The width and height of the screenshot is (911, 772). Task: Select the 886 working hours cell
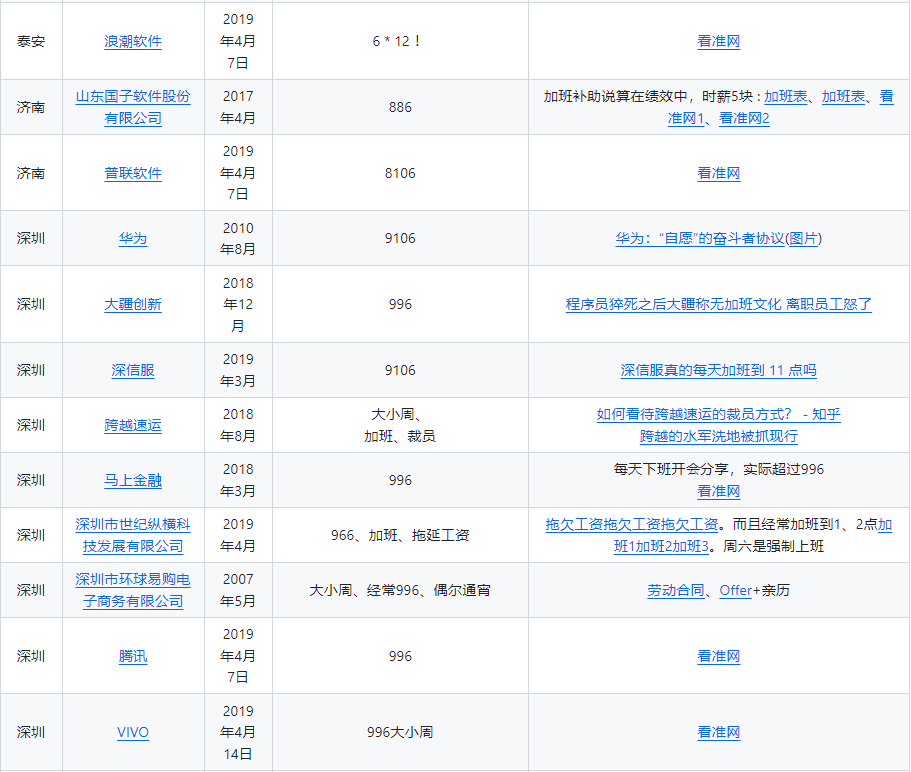click(400, 107)
